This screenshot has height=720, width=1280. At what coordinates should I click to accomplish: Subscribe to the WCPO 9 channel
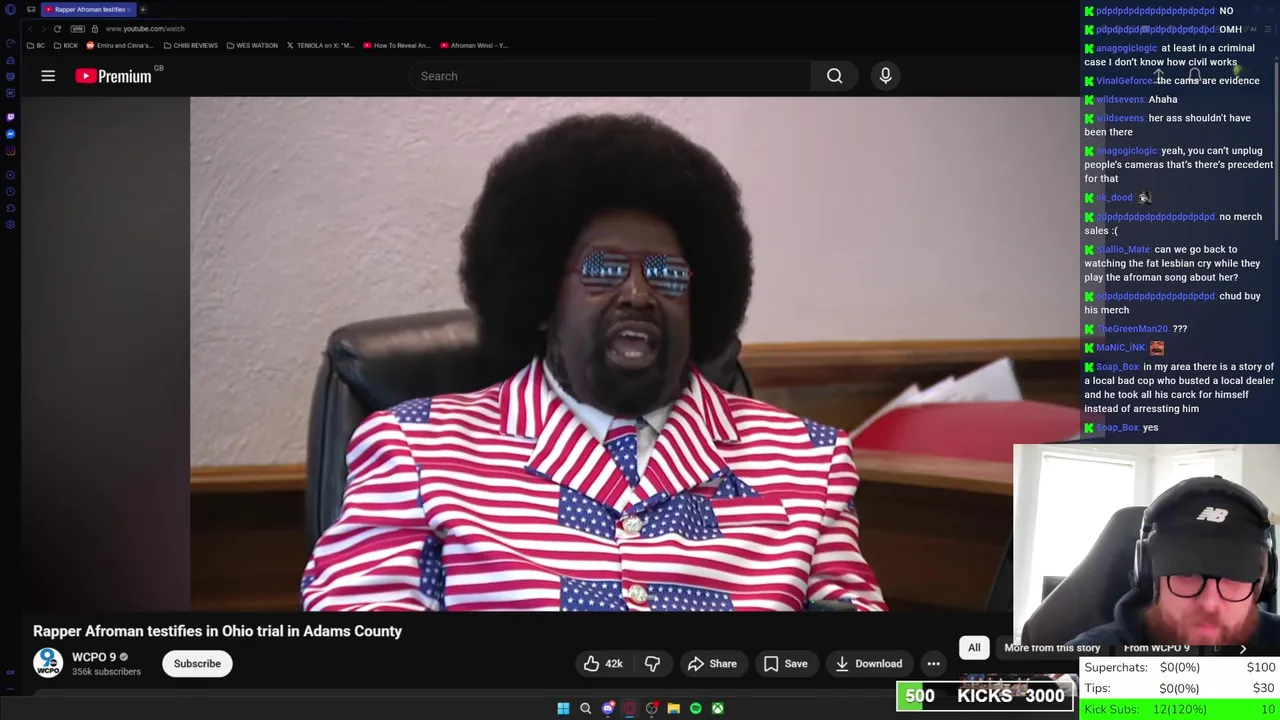pos(197,664)
